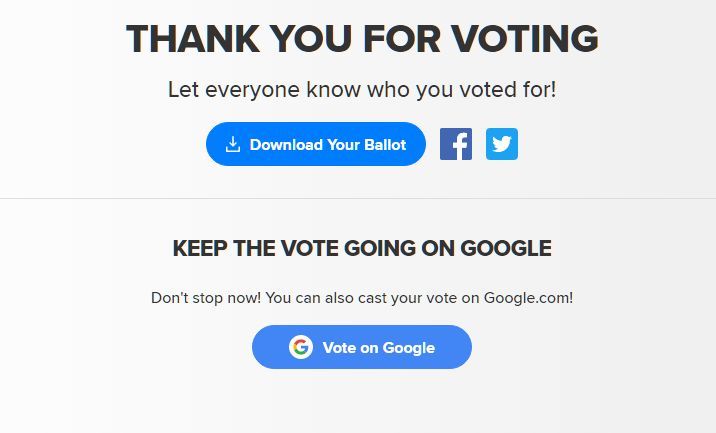The image size is (716, 433).
Task: Click the horizontal divider line between sections
Action: pyautogui.click(x=358, y=198)
